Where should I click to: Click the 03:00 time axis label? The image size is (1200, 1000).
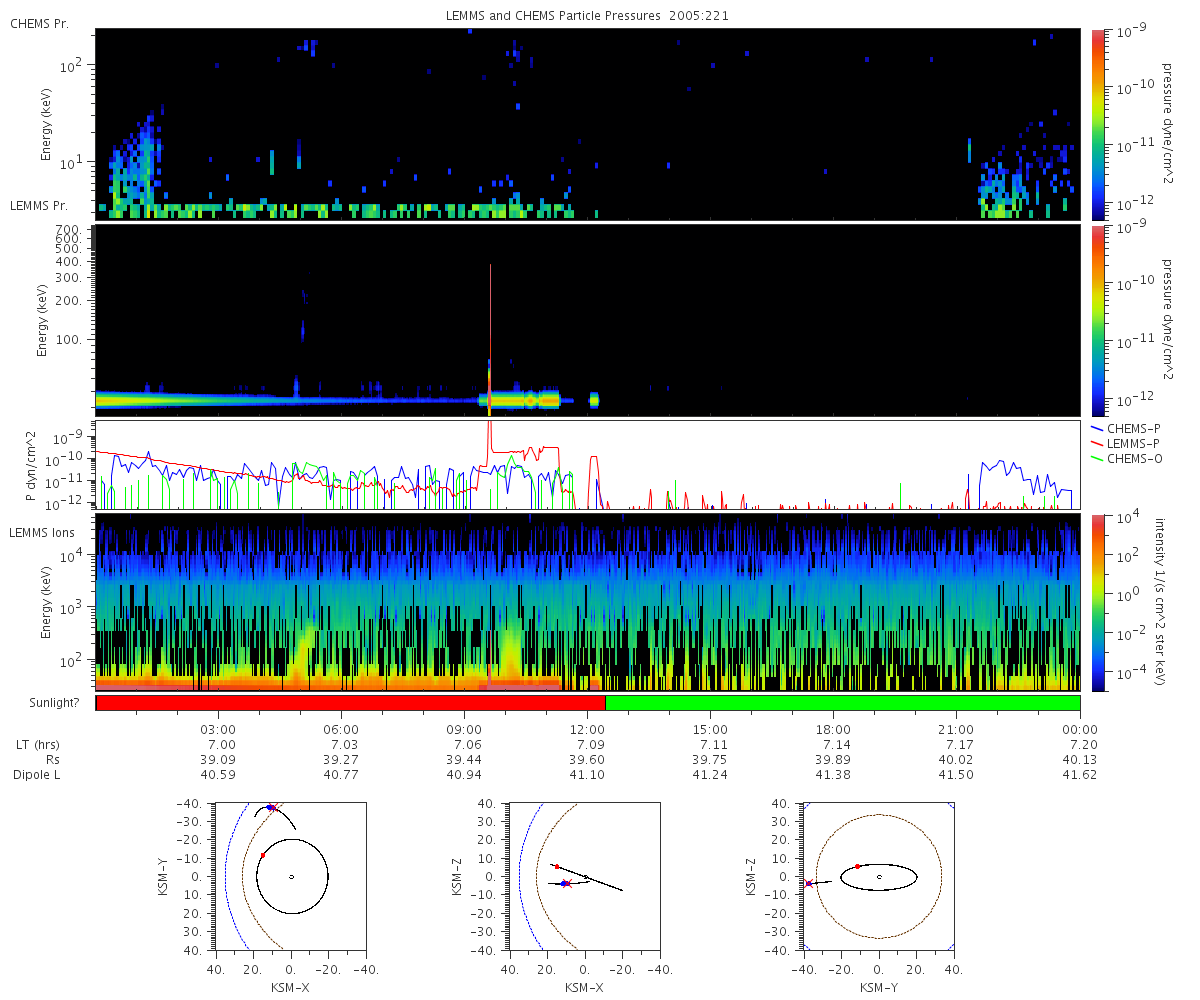coord(219,730)
